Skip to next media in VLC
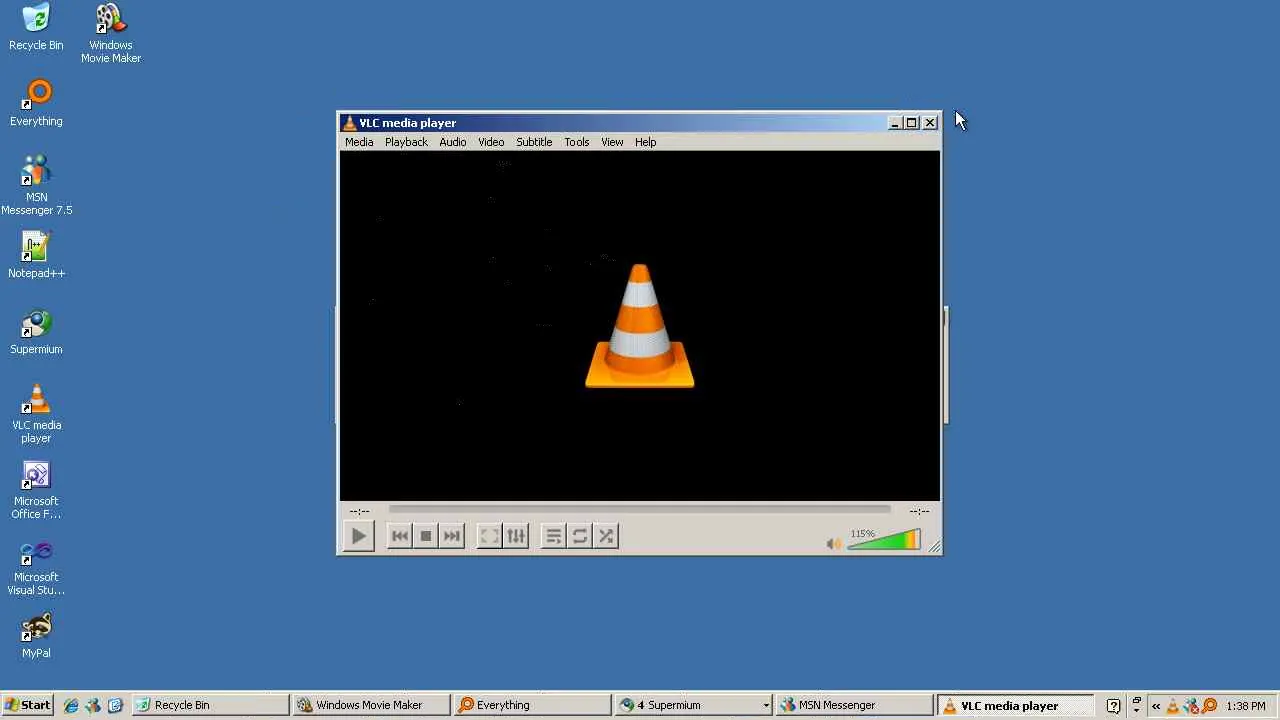This screenshot has width=1280, height=720. pyautogui.click(x=452, y=536)
